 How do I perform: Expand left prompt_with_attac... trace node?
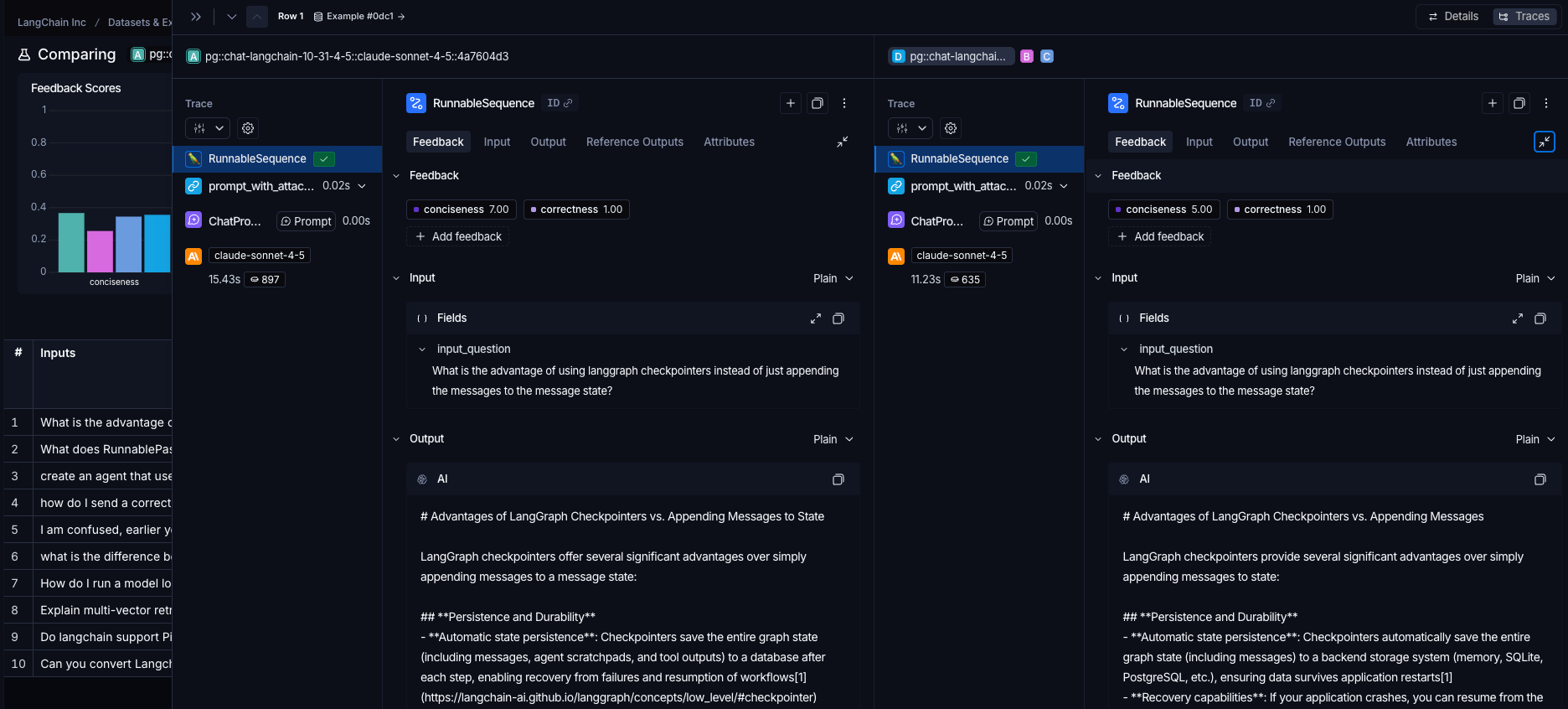point(362,186)
